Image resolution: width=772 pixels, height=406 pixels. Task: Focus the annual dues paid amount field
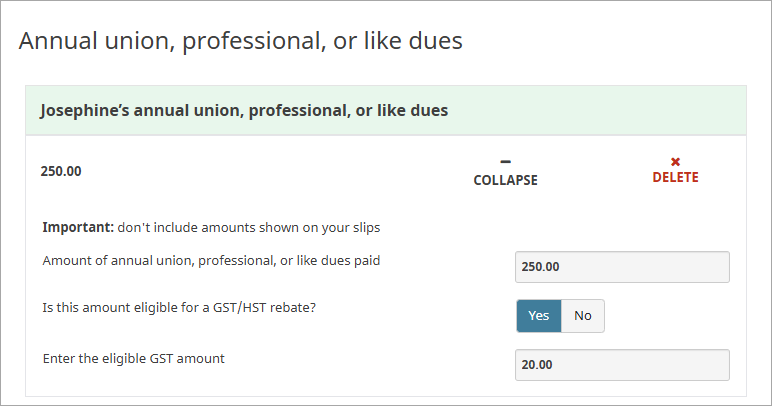click(x=621, y=267)
